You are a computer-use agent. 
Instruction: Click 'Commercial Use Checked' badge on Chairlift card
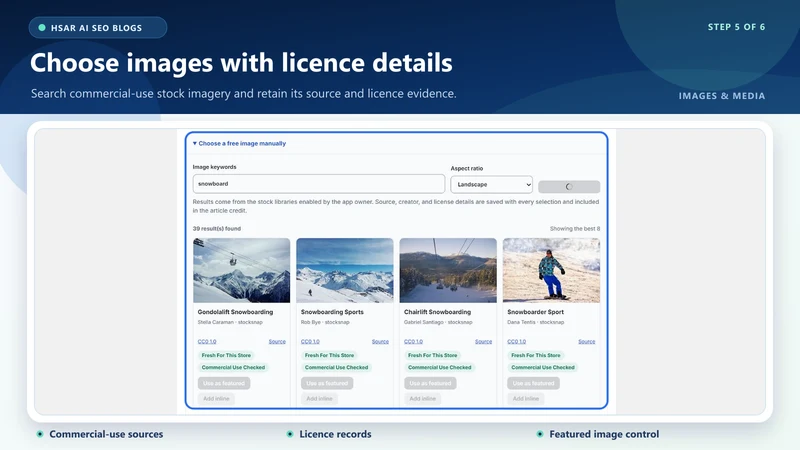pyautogui.click(x=440, y=367)
